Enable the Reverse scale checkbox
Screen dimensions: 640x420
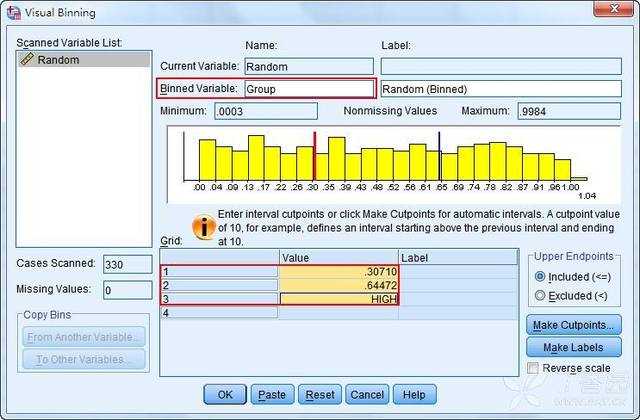point(534,369)
